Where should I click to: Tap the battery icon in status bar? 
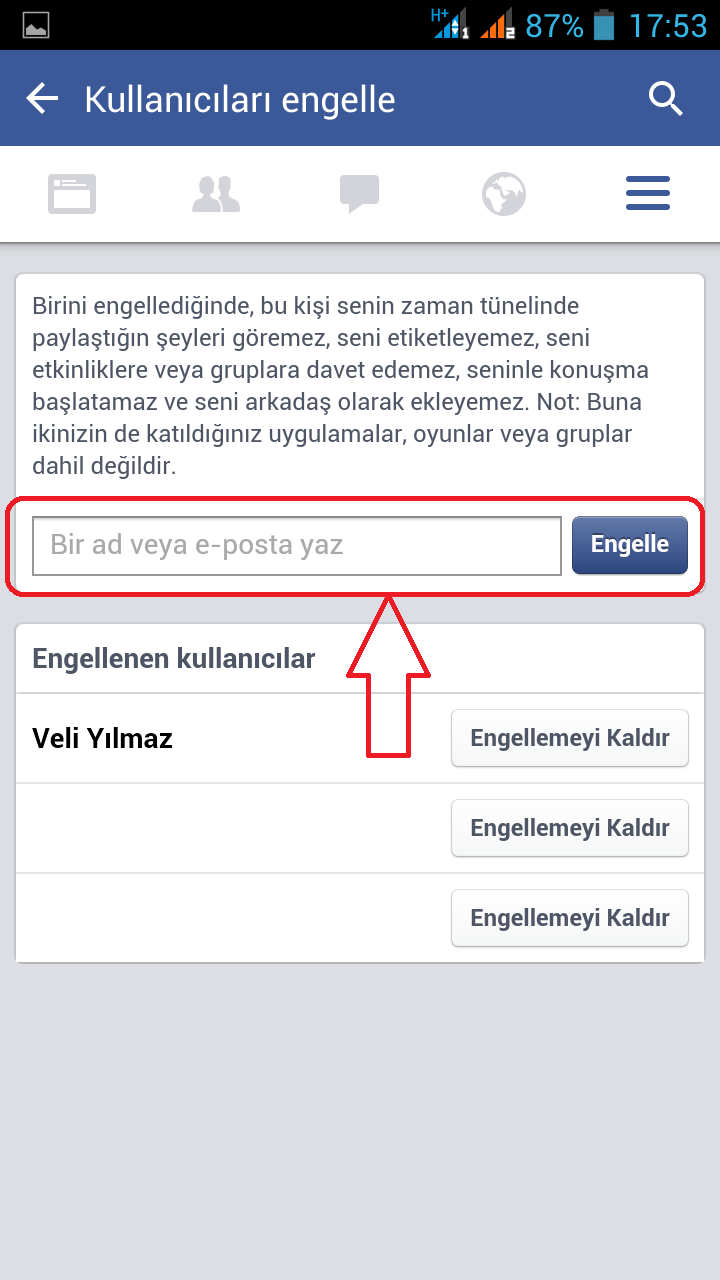click(x=604, y=24)
